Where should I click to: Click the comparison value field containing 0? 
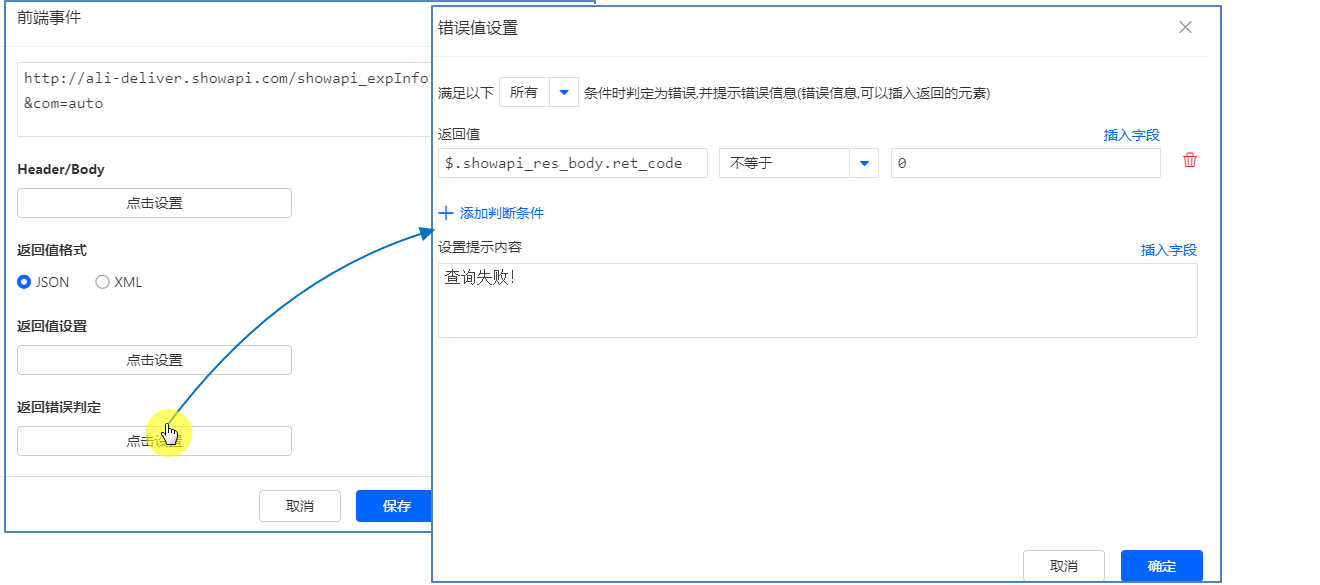[1025, 163]
